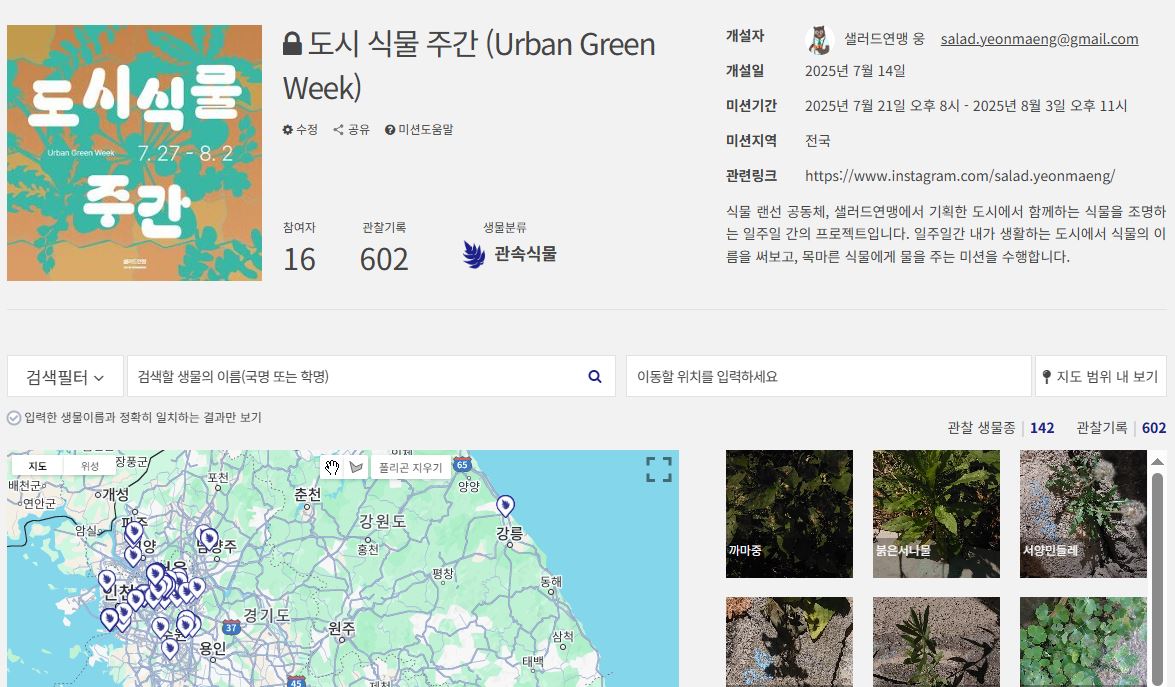The image size is (1175, 687).
Task: Click the 관찰 생물종 count 142
Action: [x=1042, y=428]
